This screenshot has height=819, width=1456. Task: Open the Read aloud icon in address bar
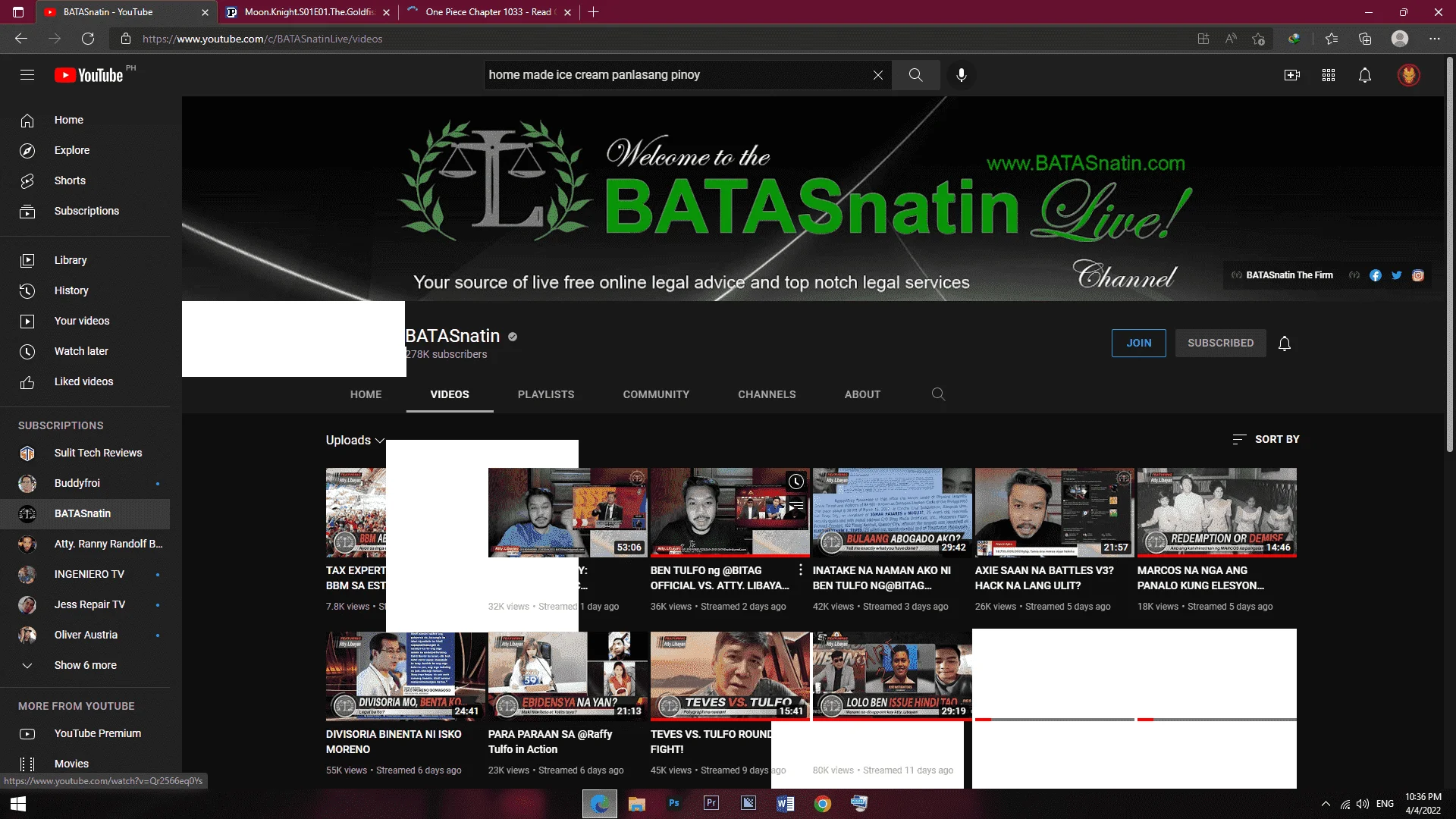[1231, 39]
